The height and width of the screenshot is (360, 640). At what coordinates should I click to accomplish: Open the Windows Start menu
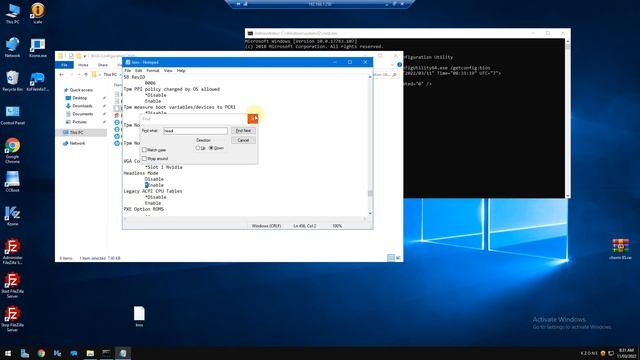pos(8,353)
